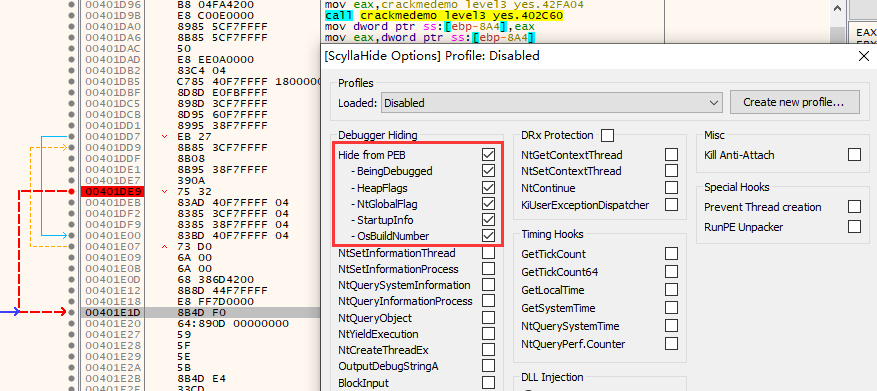The height and width of the screenshot is (391, 877).
Task: Enable the NtSetContextThread checkbox
Action: pos(671,171)
